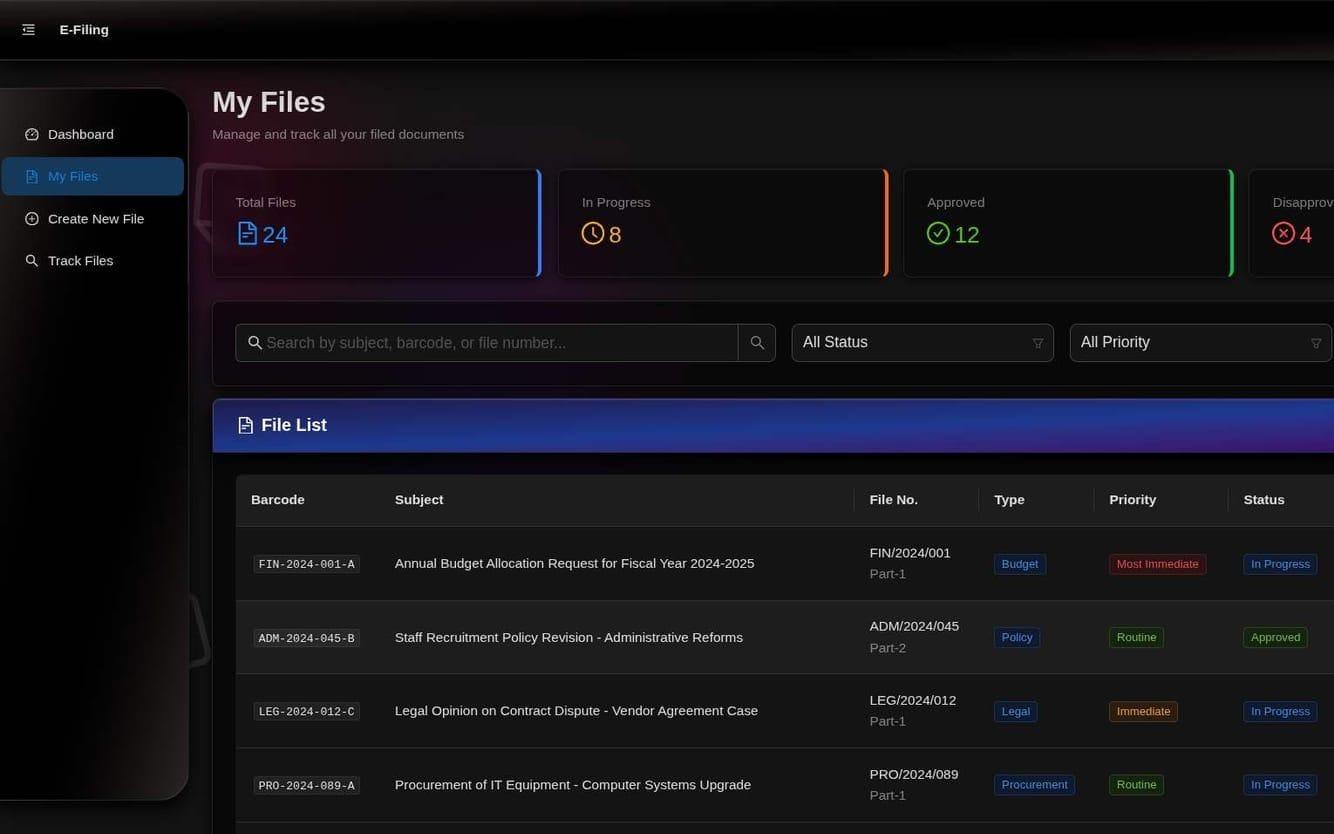The image size is (1334, 834).
Task: Click the Approved checkmark circle icon
Action: pos(938,234)
